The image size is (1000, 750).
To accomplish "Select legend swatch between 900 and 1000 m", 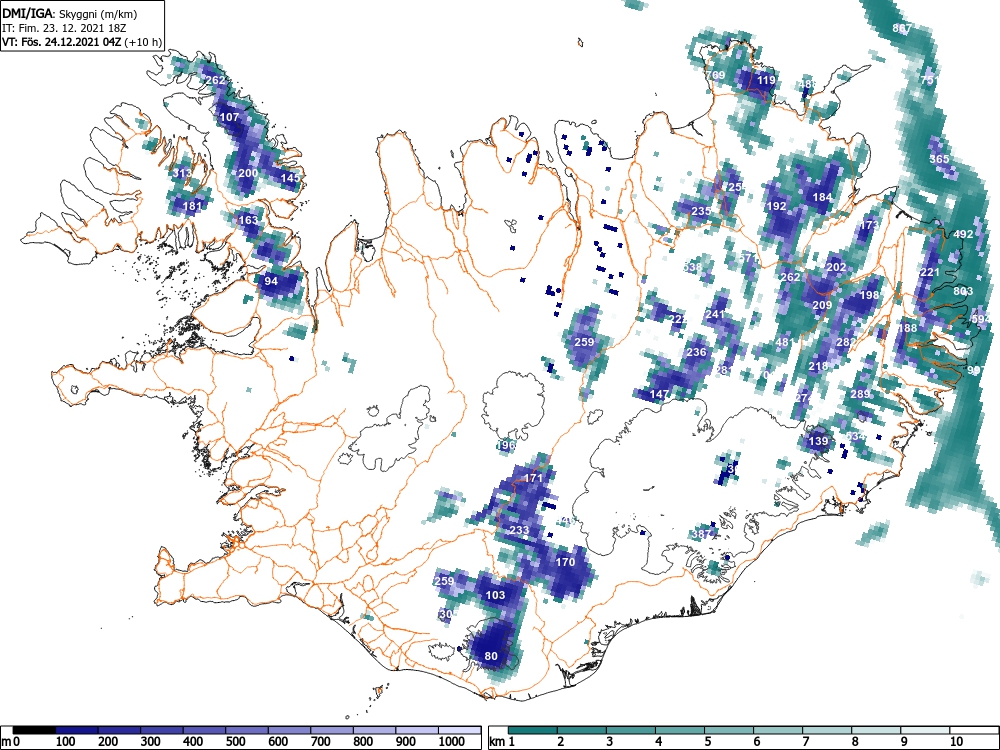I will 417,730.
